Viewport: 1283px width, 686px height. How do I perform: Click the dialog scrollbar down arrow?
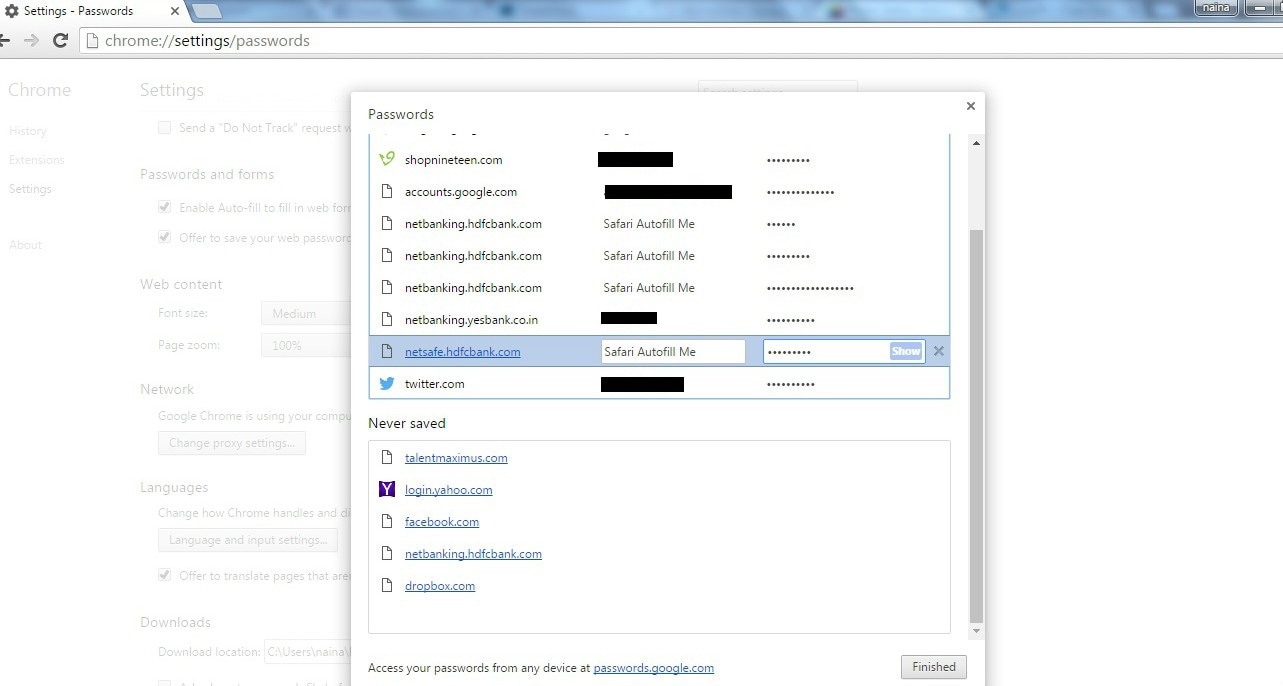pyautogui.click(x=977, y=633)
